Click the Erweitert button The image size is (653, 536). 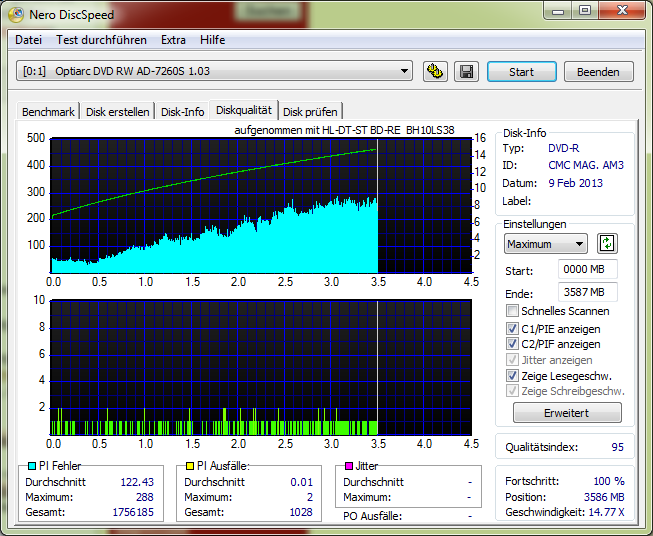(567, 413)
